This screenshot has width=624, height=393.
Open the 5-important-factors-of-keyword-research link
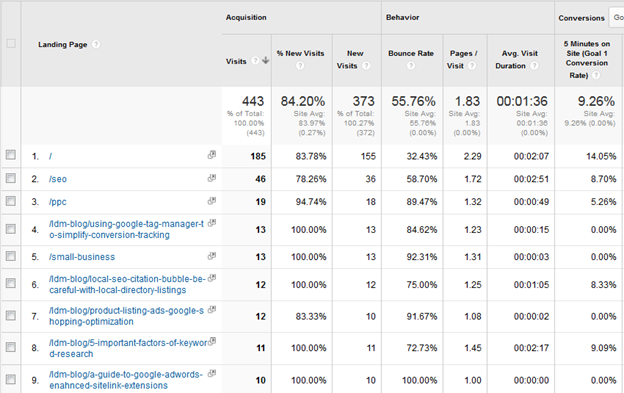click(128, 348)
